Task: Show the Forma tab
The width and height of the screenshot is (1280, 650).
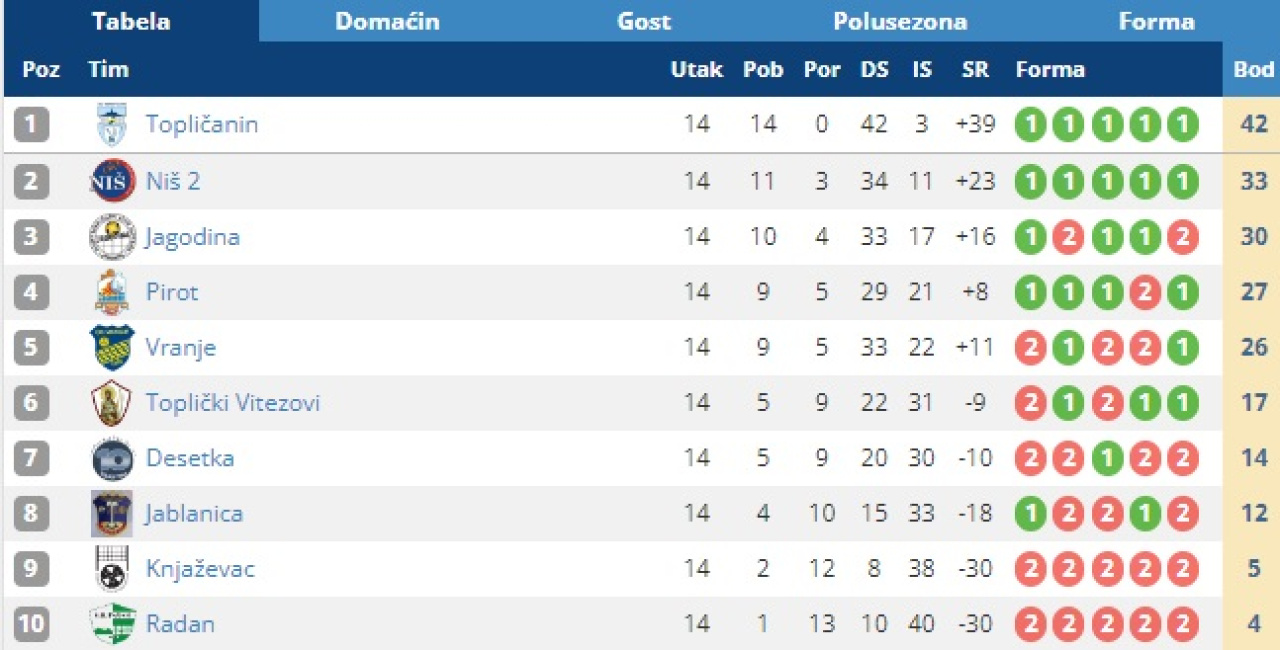Action: pos(1156,21)
